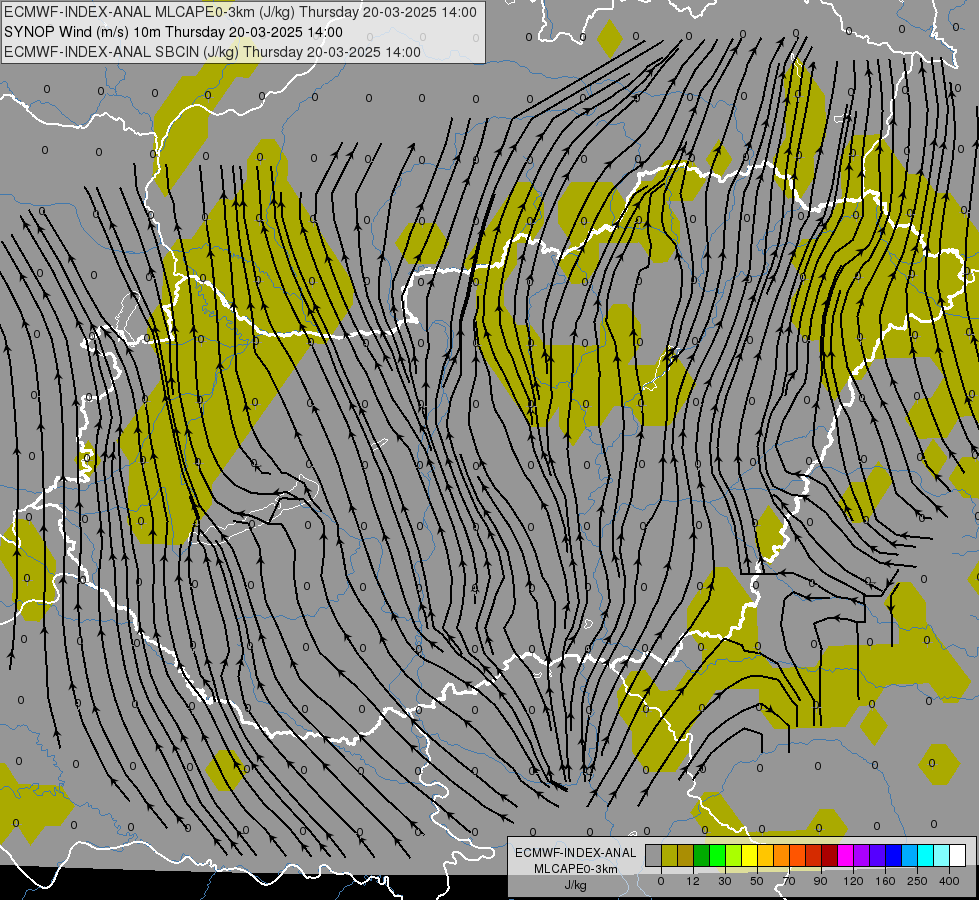Click the legend value '12'
This screenshot has width=979, height=900.
point(693,881)
